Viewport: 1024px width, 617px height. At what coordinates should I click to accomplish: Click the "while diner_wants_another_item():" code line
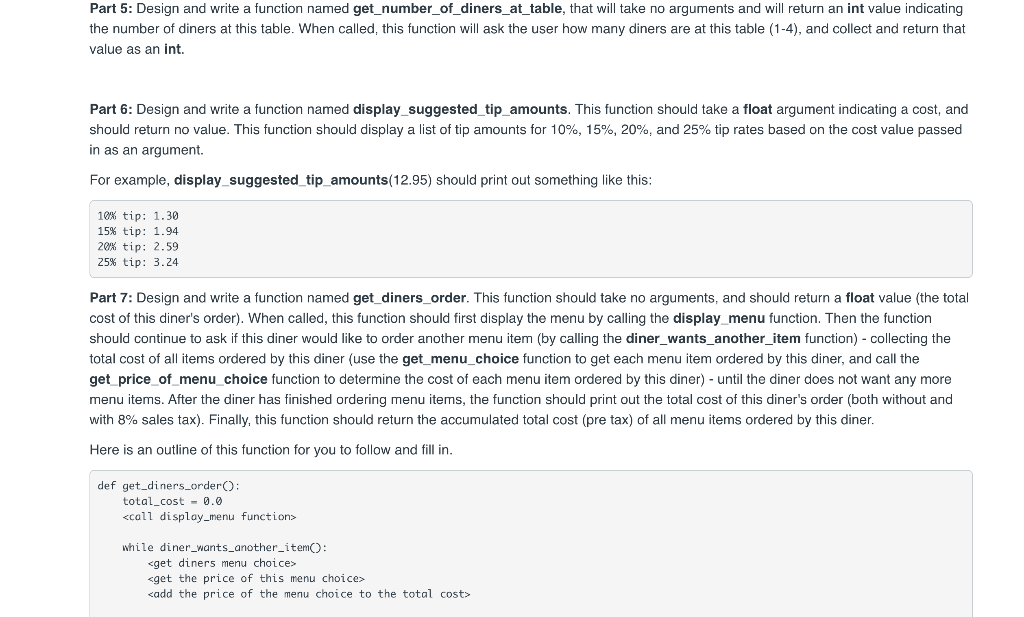(225, 548)
